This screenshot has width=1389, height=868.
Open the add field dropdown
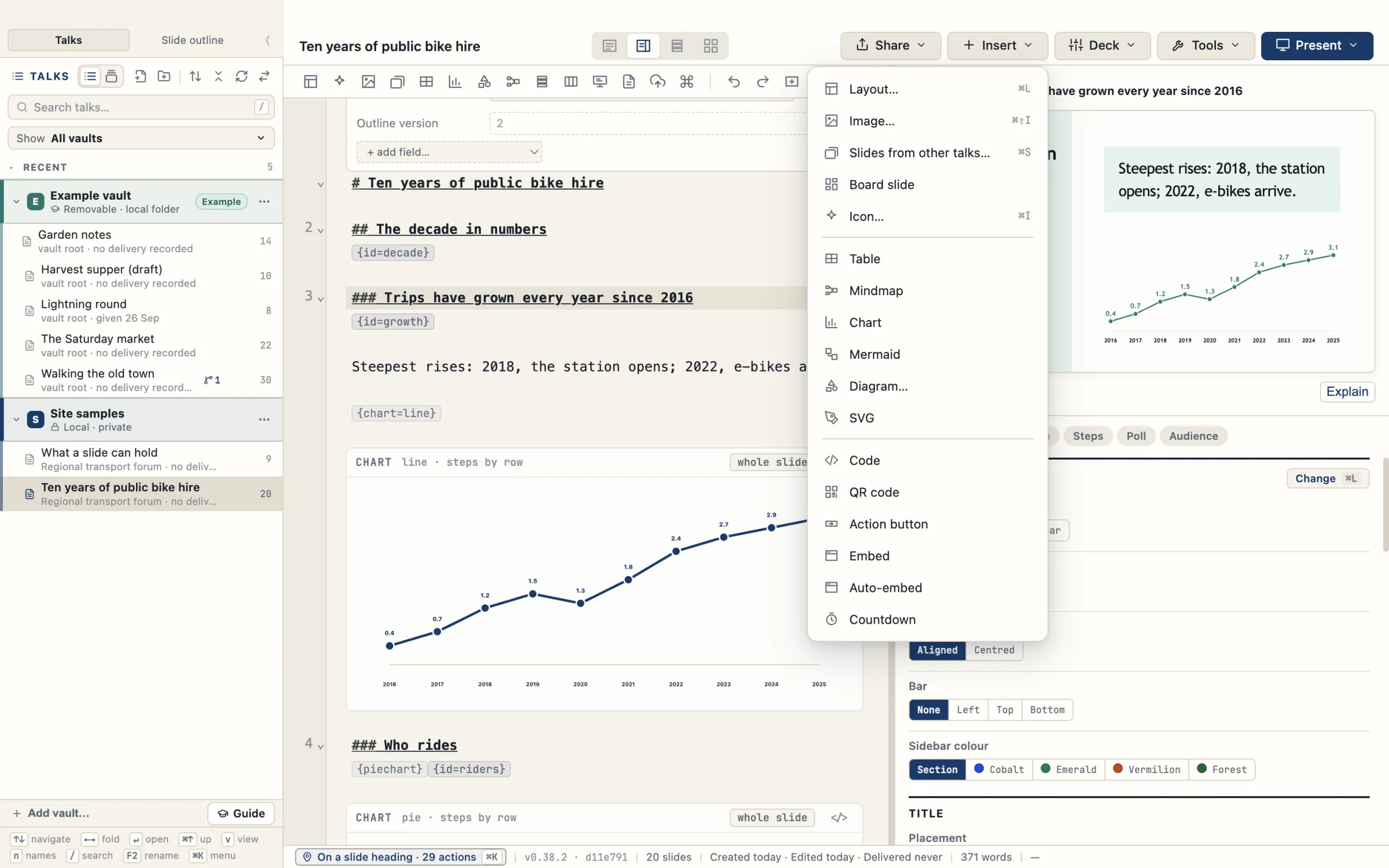449,152
